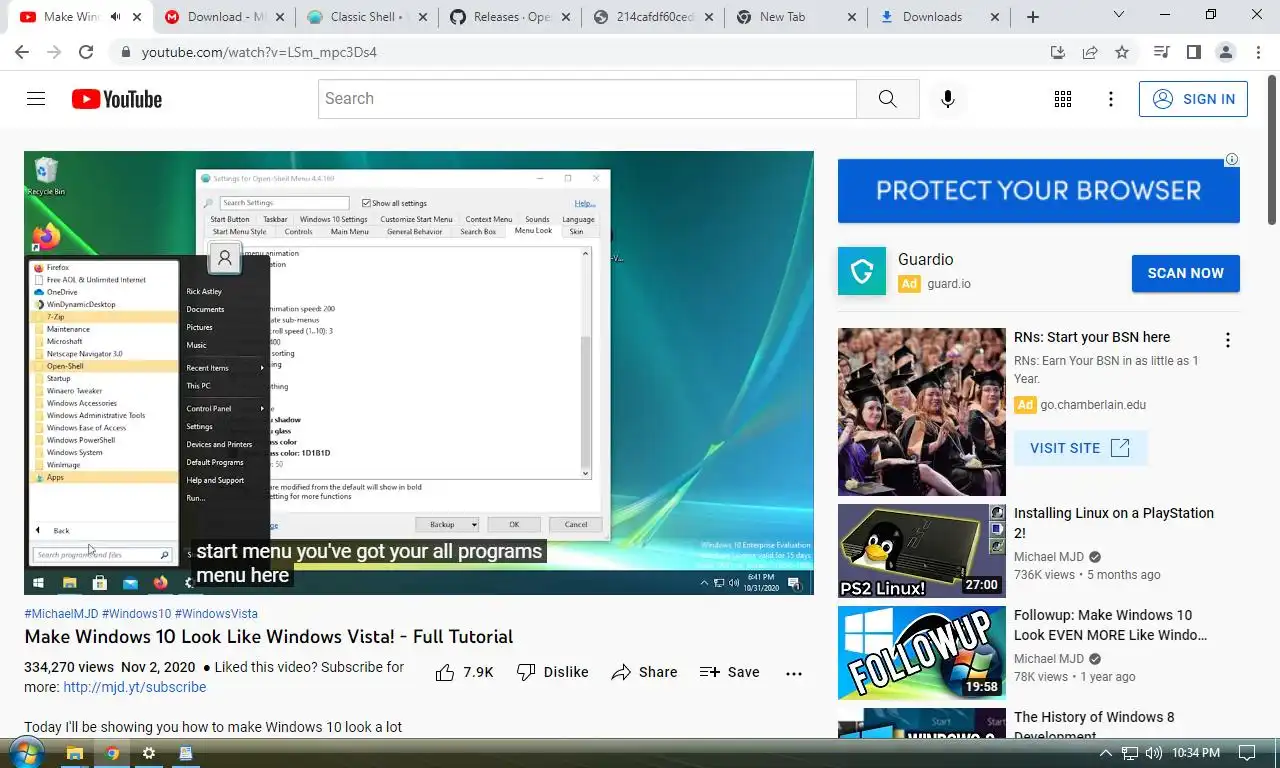This screenshot has height=768, width=1280.
Task: Open more actions ellipsis below video
Action: (x=794, y=674)
